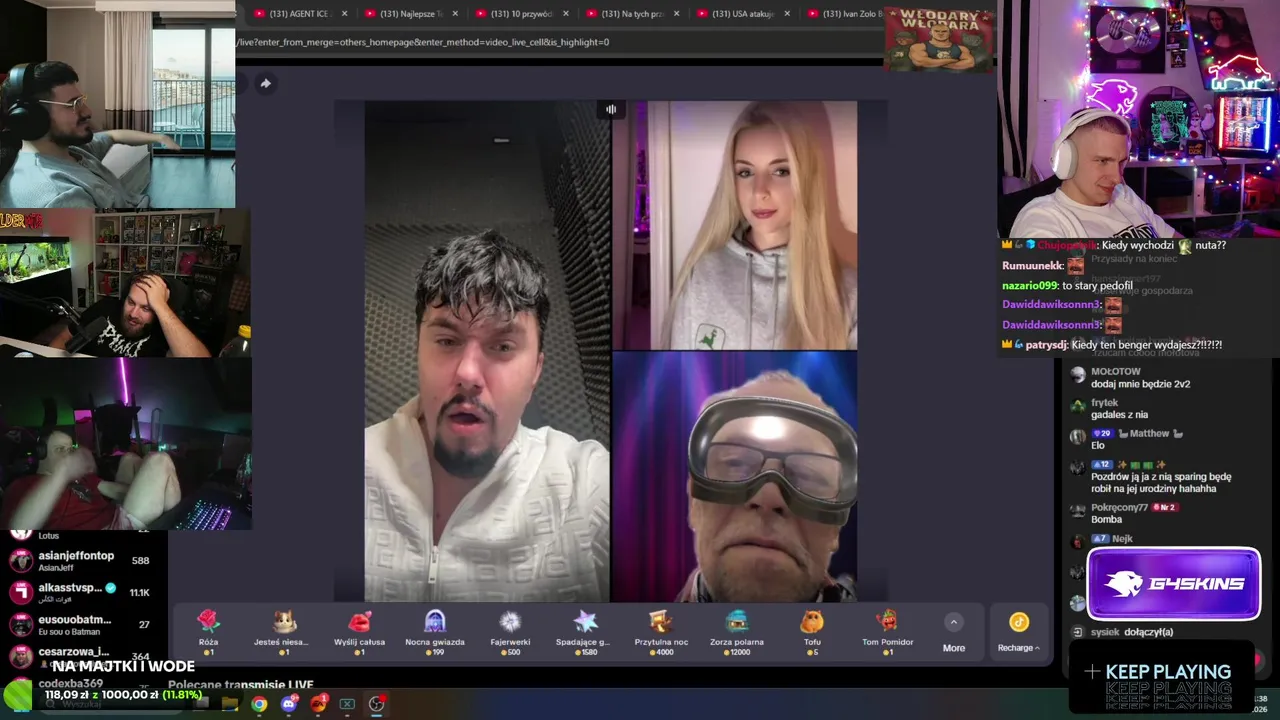
Task: Close the Najlepsze browser tab
Action: (x=455, y=14)
